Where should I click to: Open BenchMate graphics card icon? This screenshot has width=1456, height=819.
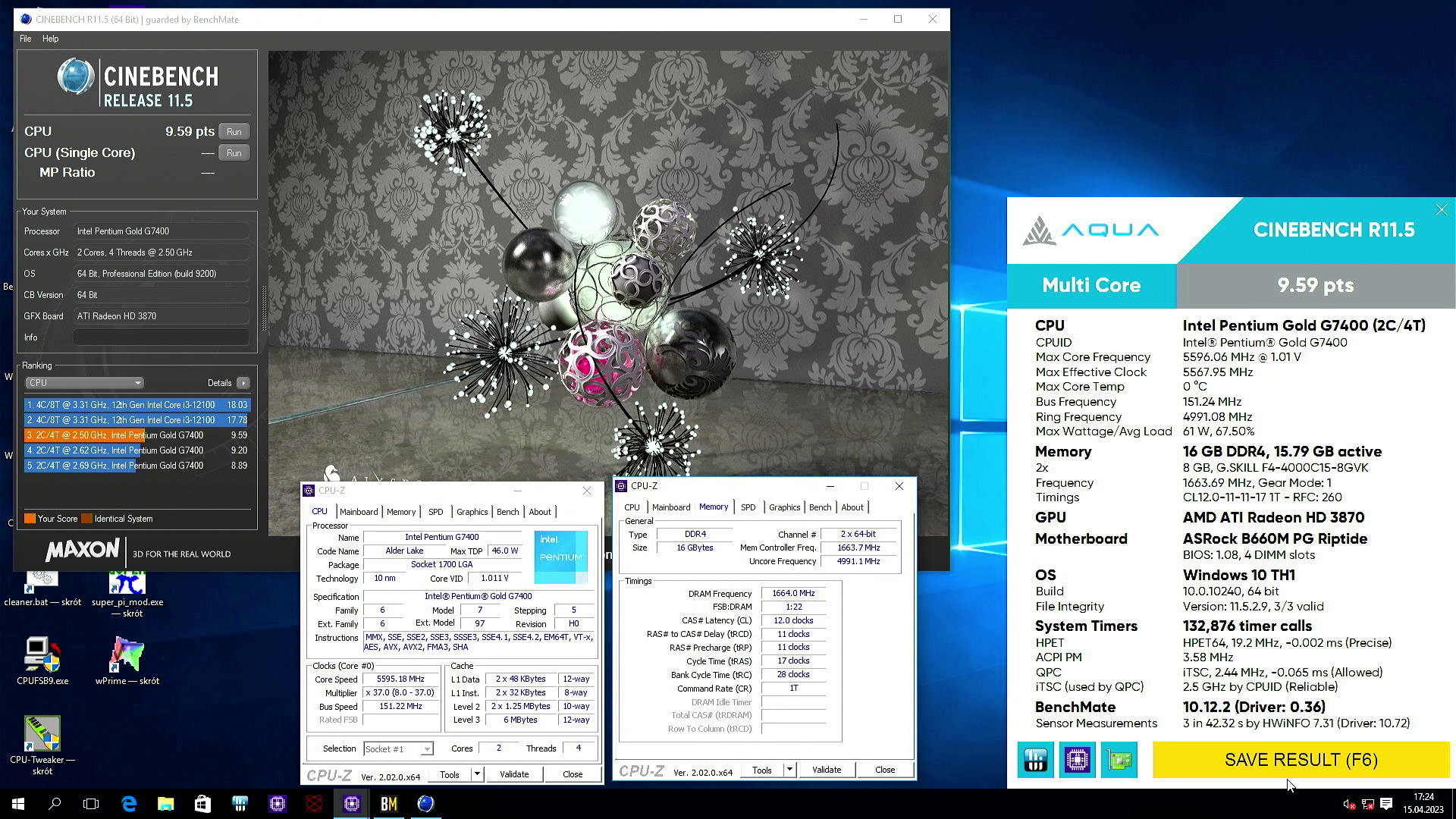(x=1119, y=760)
